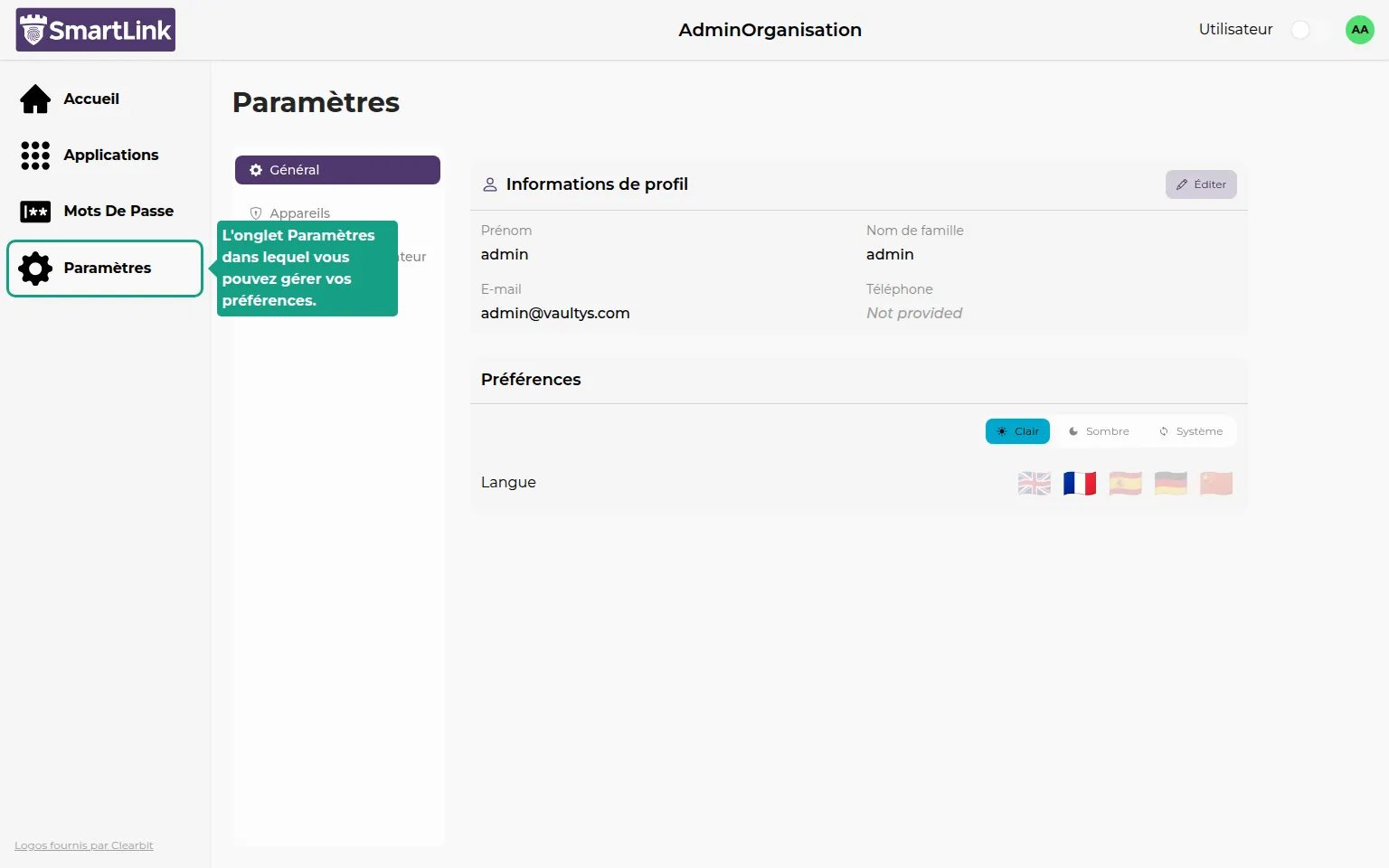Click the key icon next to Mots De Passe

34,211
